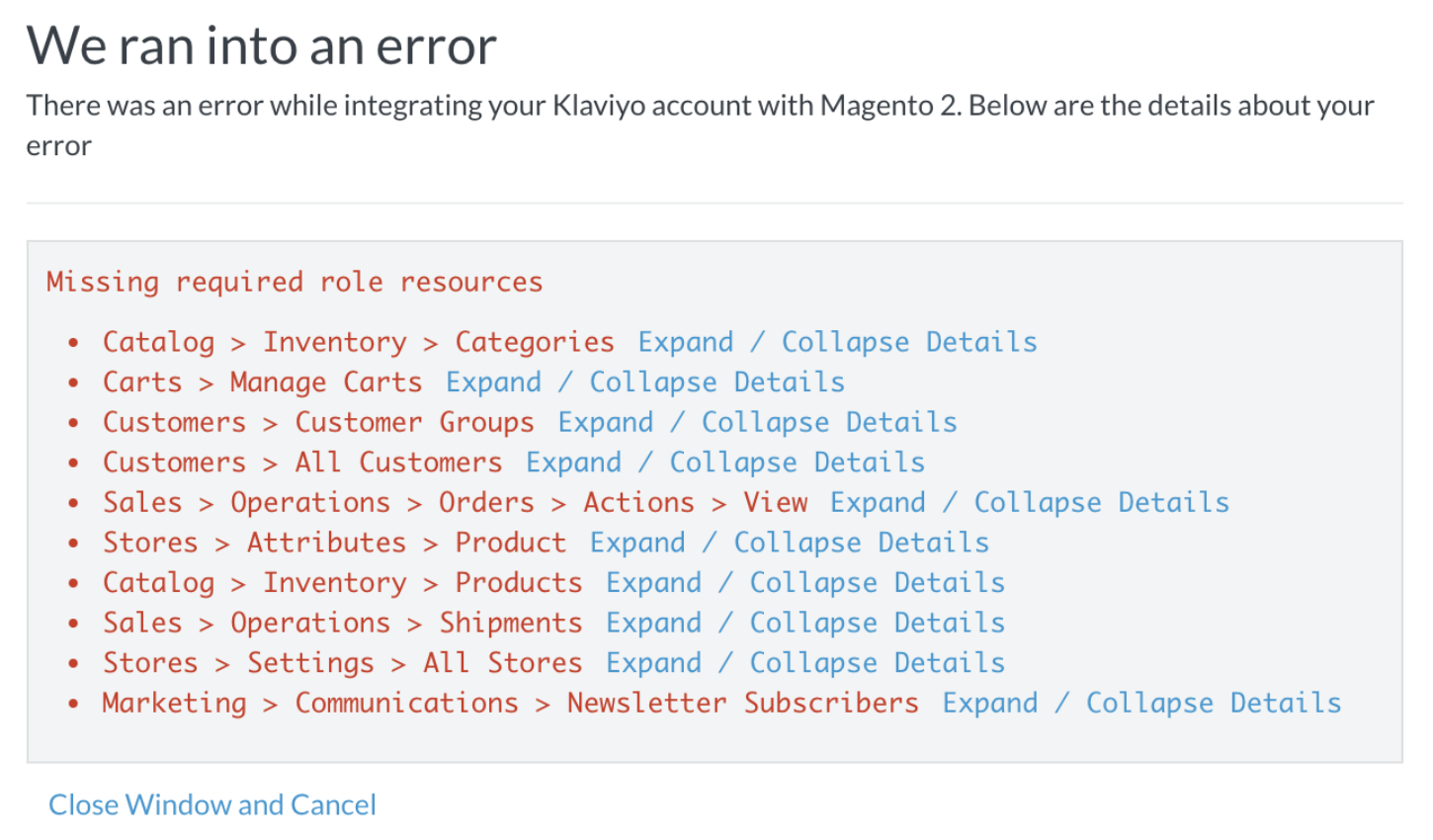The image size is (1433, 840).
Task: Select red 'Carts > Manage Carts' label
Action: pyautogui.click(x=262, y=382)
